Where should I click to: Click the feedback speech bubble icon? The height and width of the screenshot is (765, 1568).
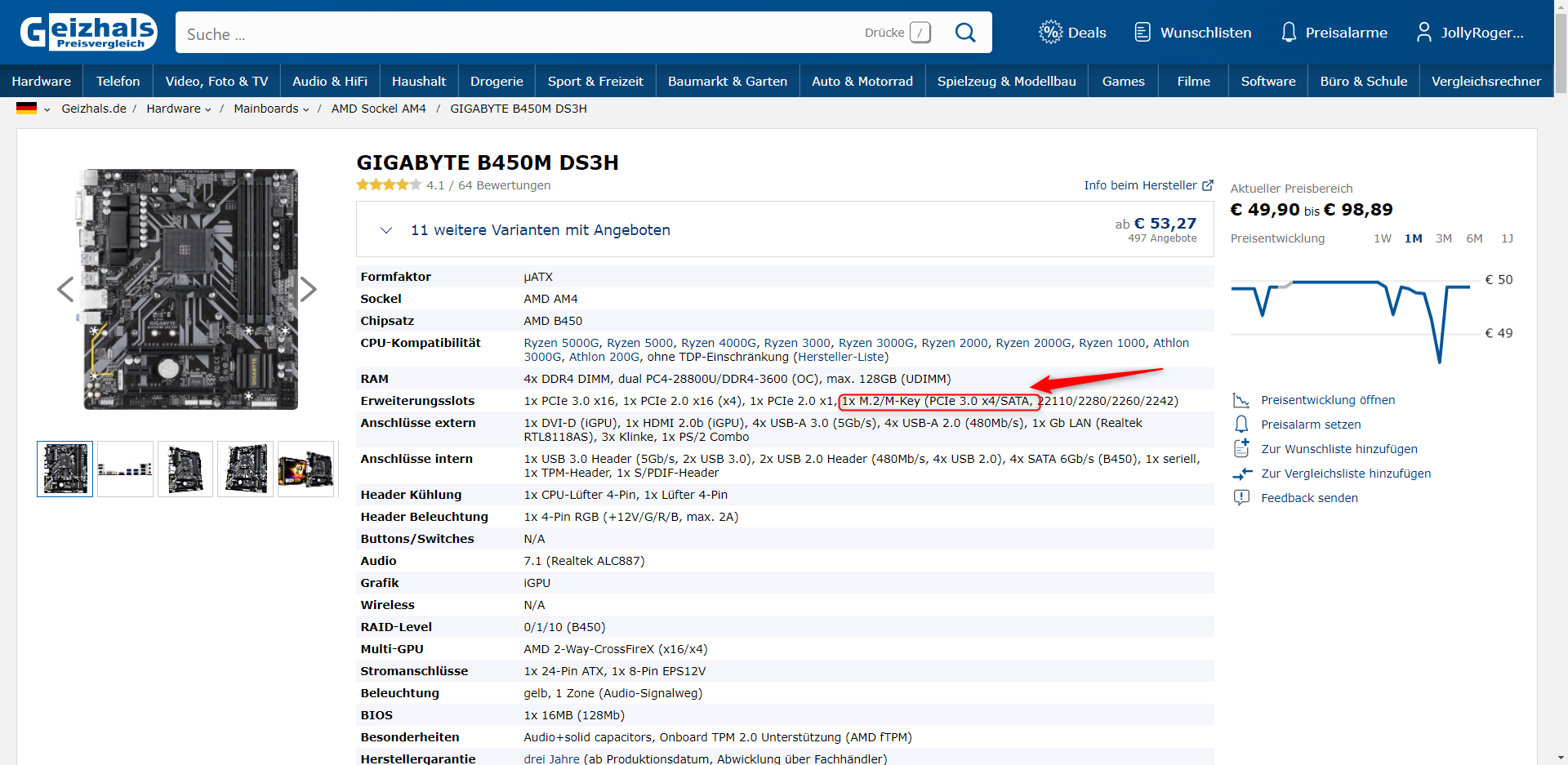[1241, 498]
